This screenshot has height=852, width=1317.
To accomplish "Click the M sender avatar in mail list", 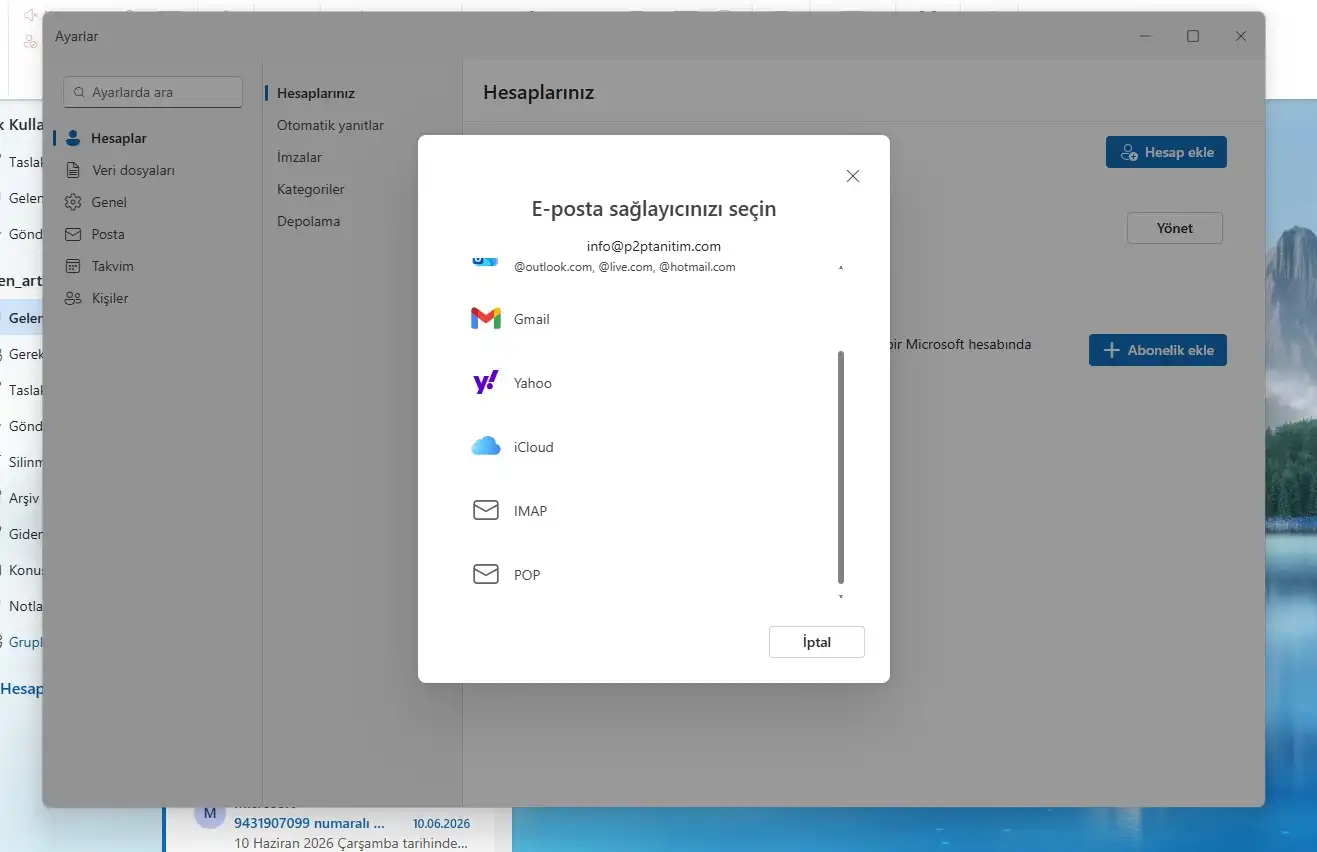I will click(x=209, y=814).
